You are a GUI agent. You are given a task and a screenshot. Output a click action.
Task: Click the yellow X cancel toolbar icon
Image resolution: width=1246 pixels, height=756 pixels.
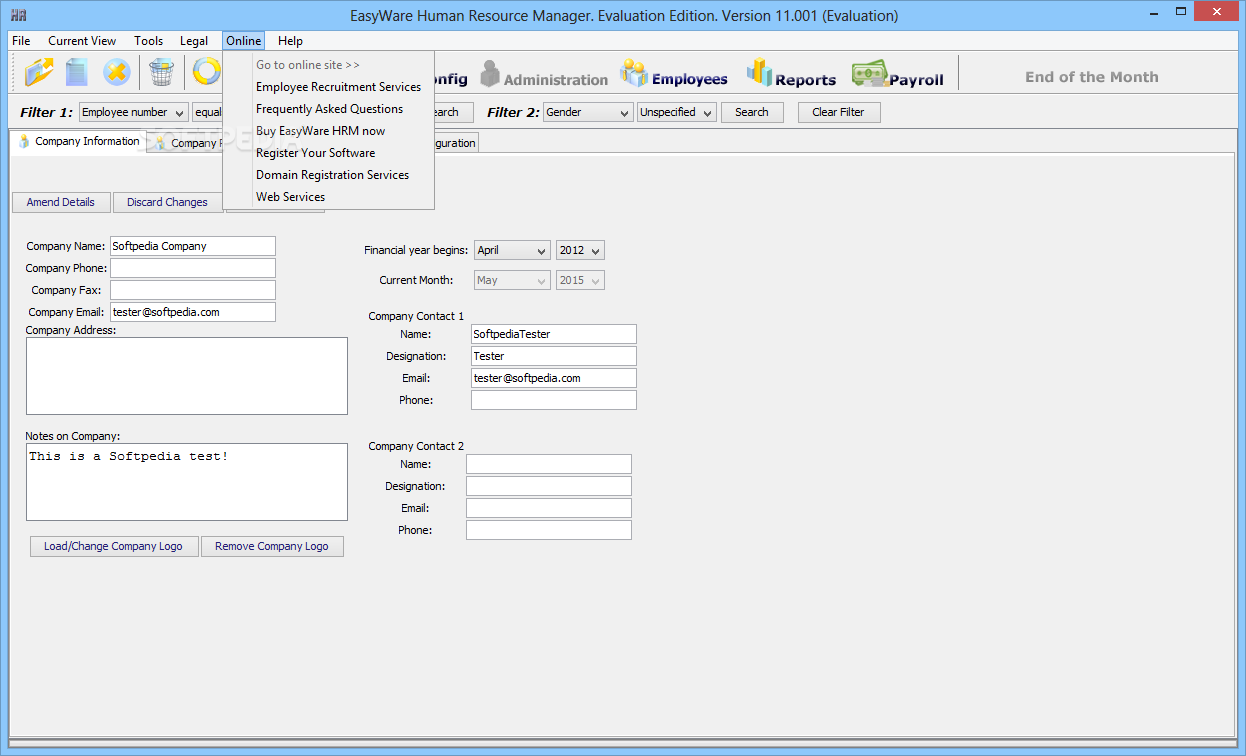(x=117, y=72)
